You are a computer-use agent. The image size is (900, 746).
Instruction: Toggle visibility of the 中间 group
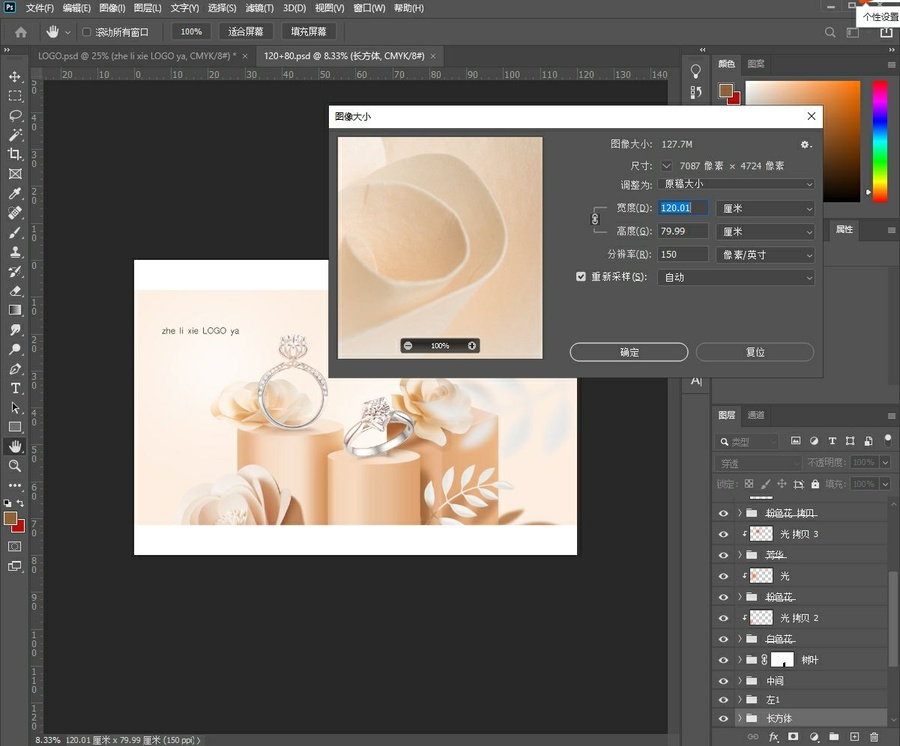pos(723,681)
